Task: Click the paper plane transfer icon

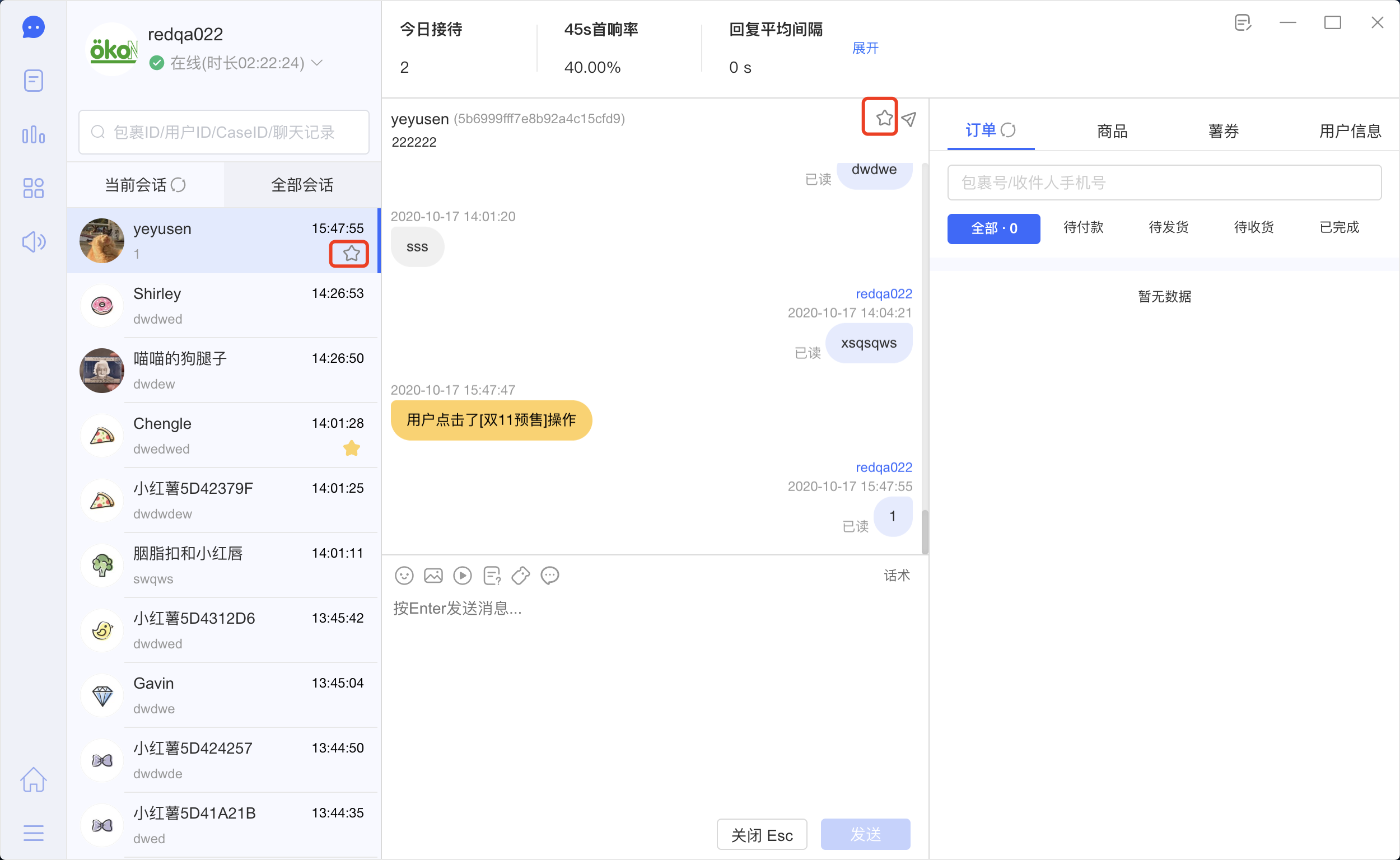Action: [x=909, y=119]
